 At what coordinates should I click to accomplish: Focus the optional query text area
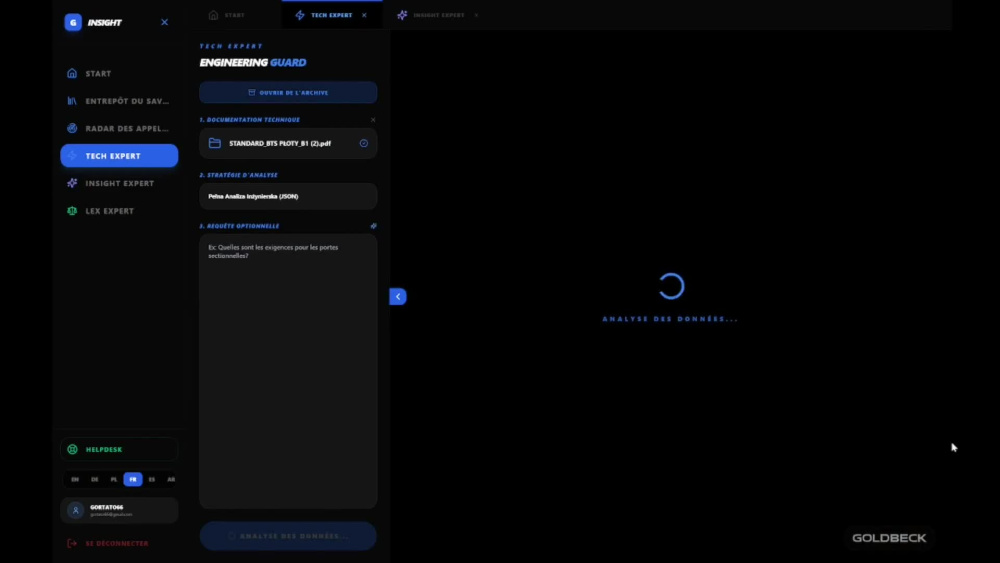pos(288,371)
